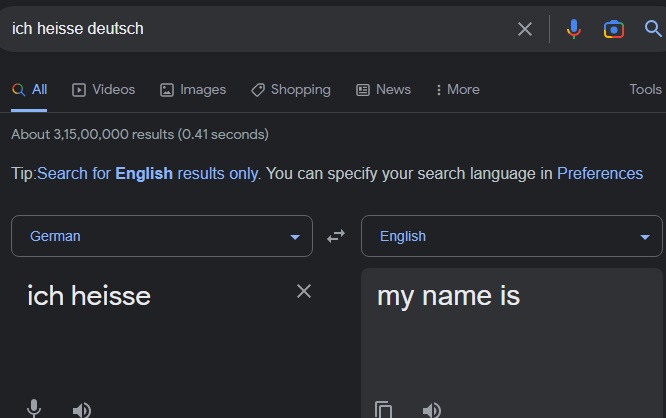Click the results count text
The height and width of the screenshot is (418, 666).
[x=140, y=135]
